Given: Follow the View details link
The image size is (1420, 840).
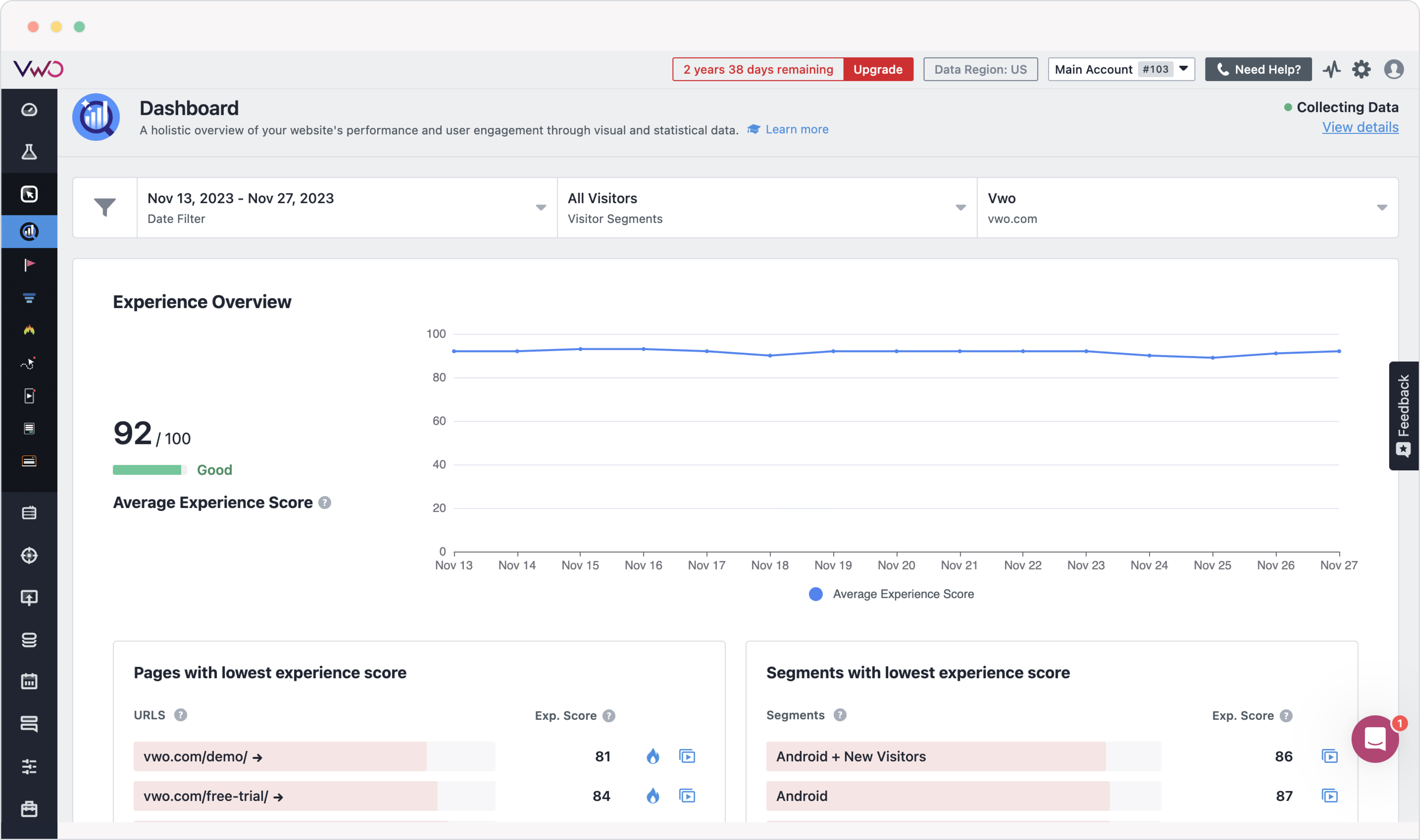Looking at the screenshot, I should coord(1360,127).
